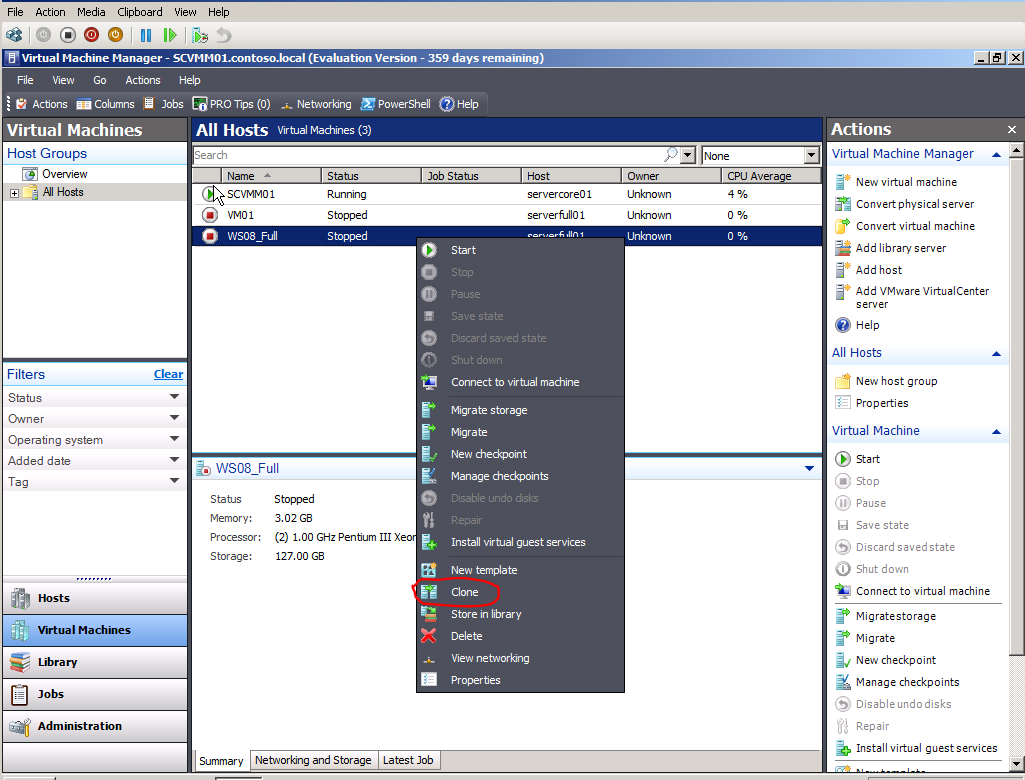Switch to the Jobs view
Image resolution: width=1025 pixels, height=780 pixels.
[x=95, y=694]
